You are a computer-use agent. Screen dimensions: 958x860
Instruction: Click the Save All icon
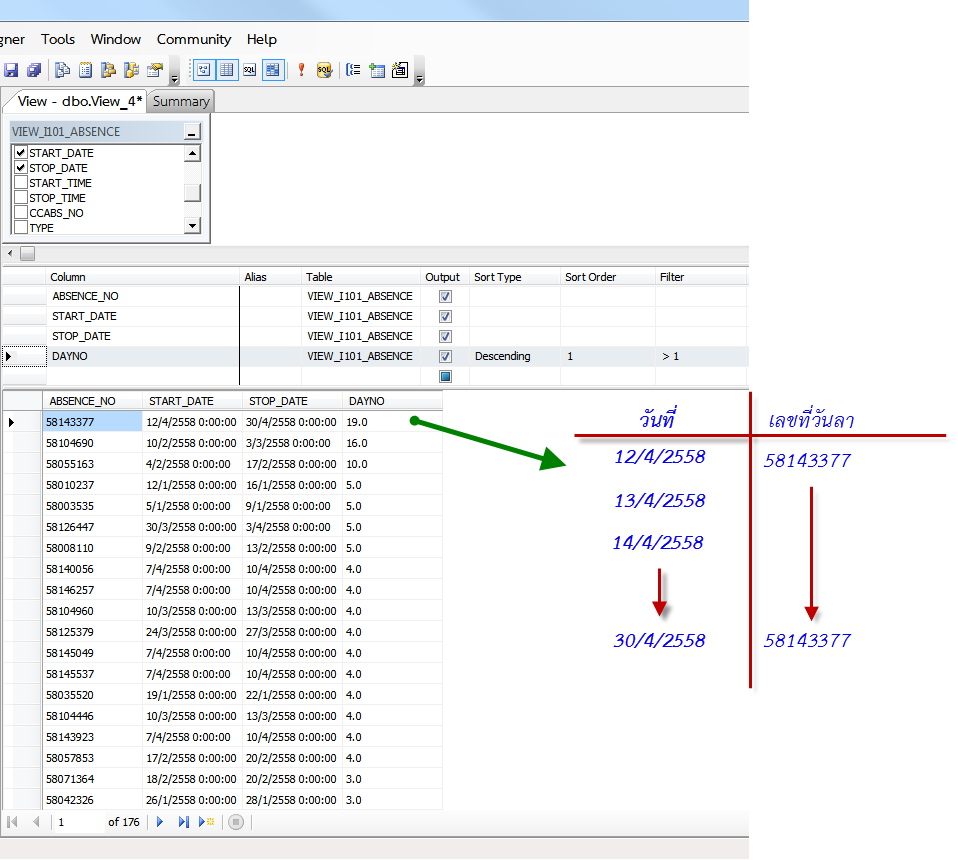(x=34, y=70)
